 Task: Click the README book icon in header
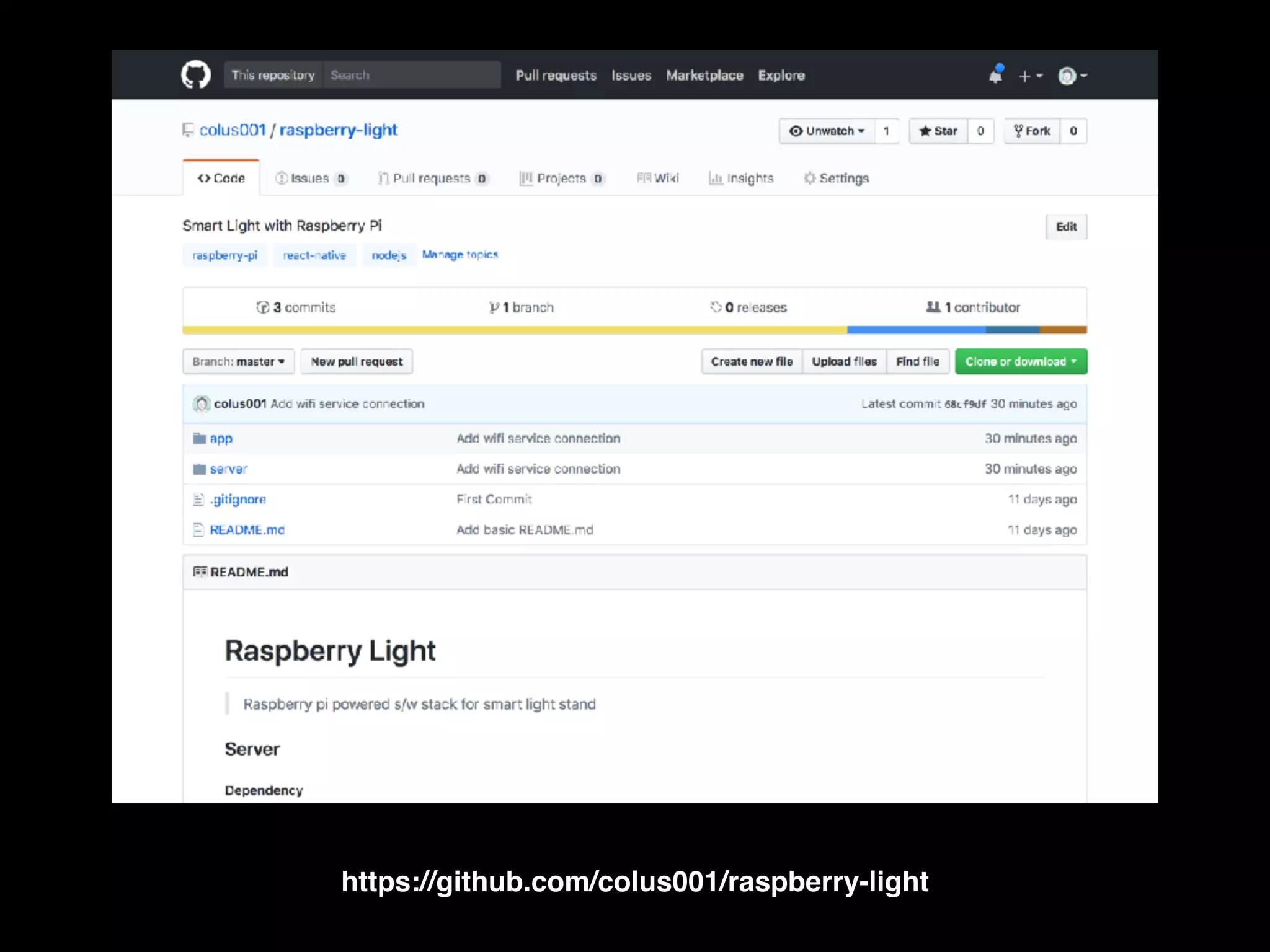tap(200, 571)
